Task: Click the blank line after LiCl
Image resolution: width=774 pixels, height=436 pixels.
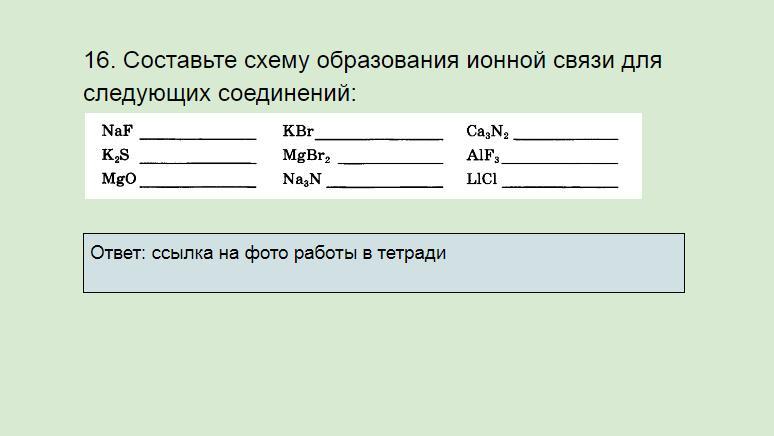Action: (x=560, y=184)
